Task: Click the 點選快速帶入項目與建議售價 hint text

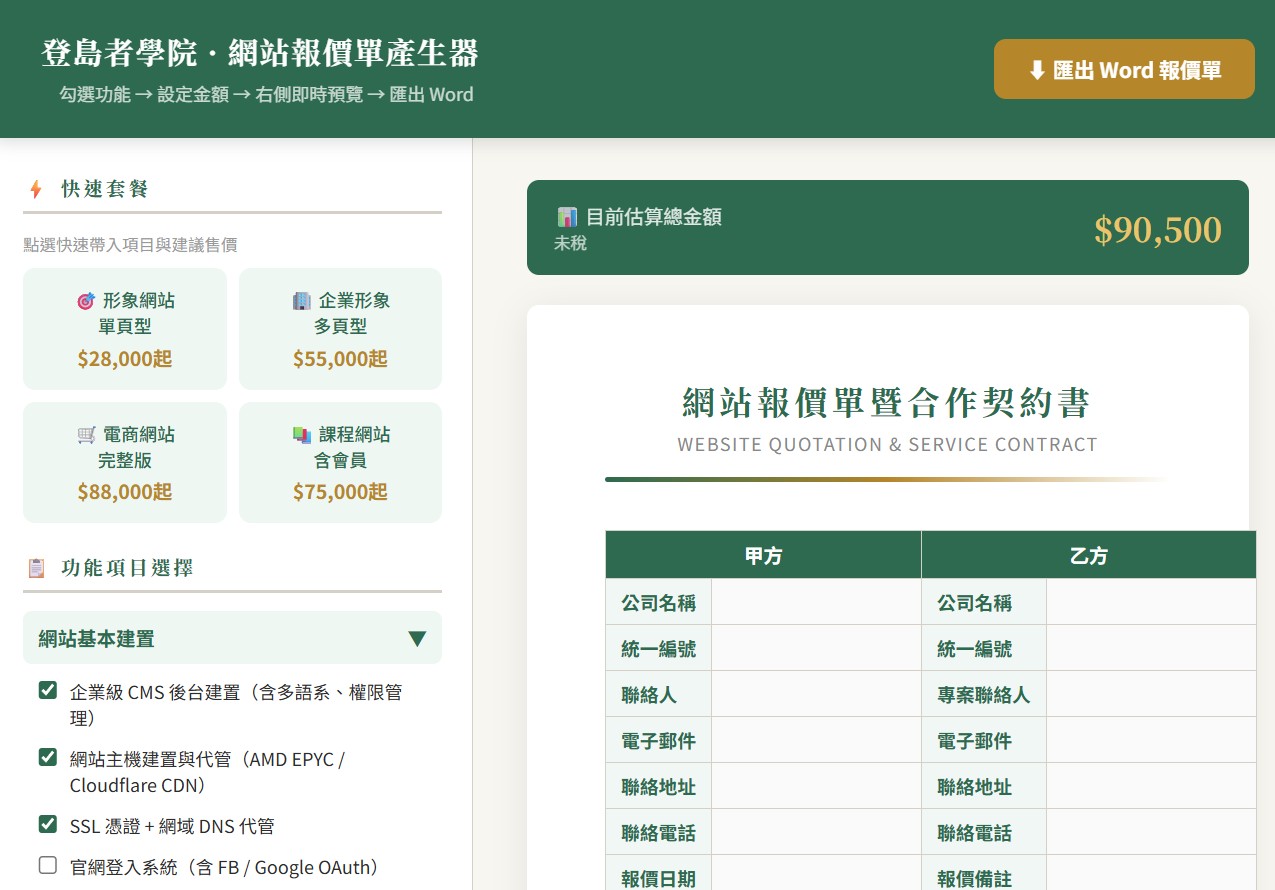Action: [x=130, y=244]
